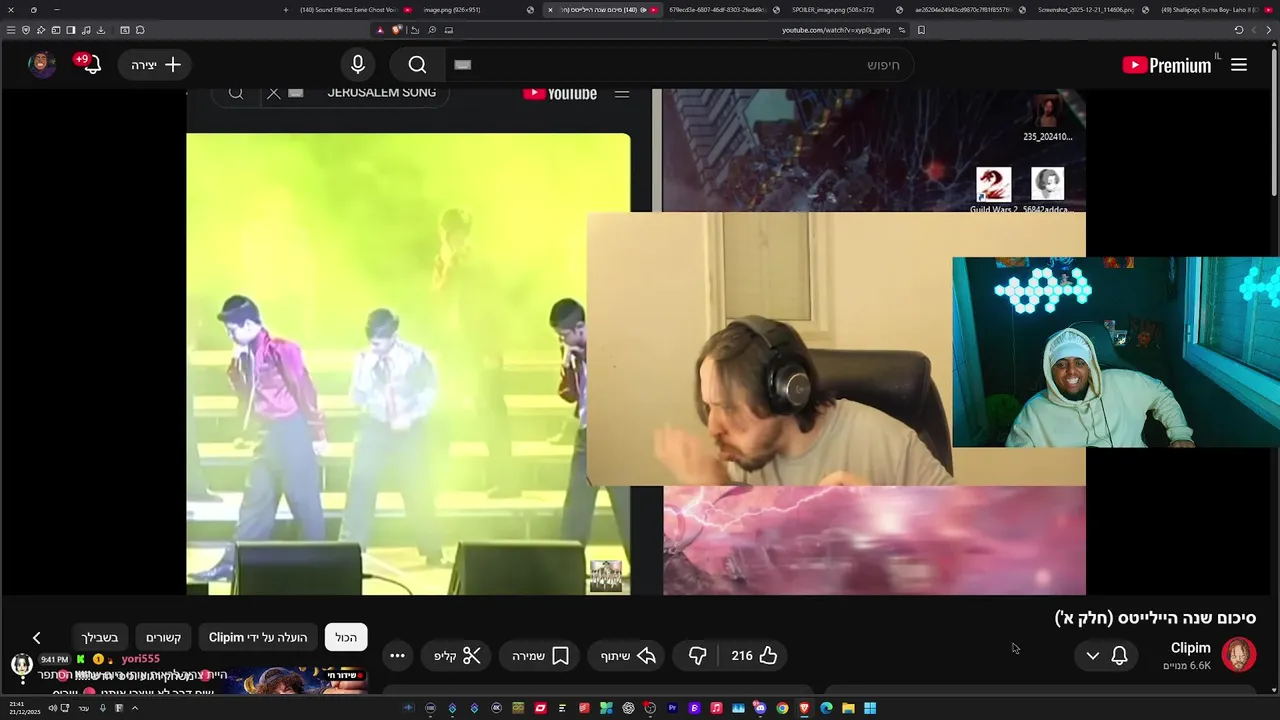This screenshot has height=720, width=1280.
Task: Select the הכול filter chip
Action: (x=346, y=638)
